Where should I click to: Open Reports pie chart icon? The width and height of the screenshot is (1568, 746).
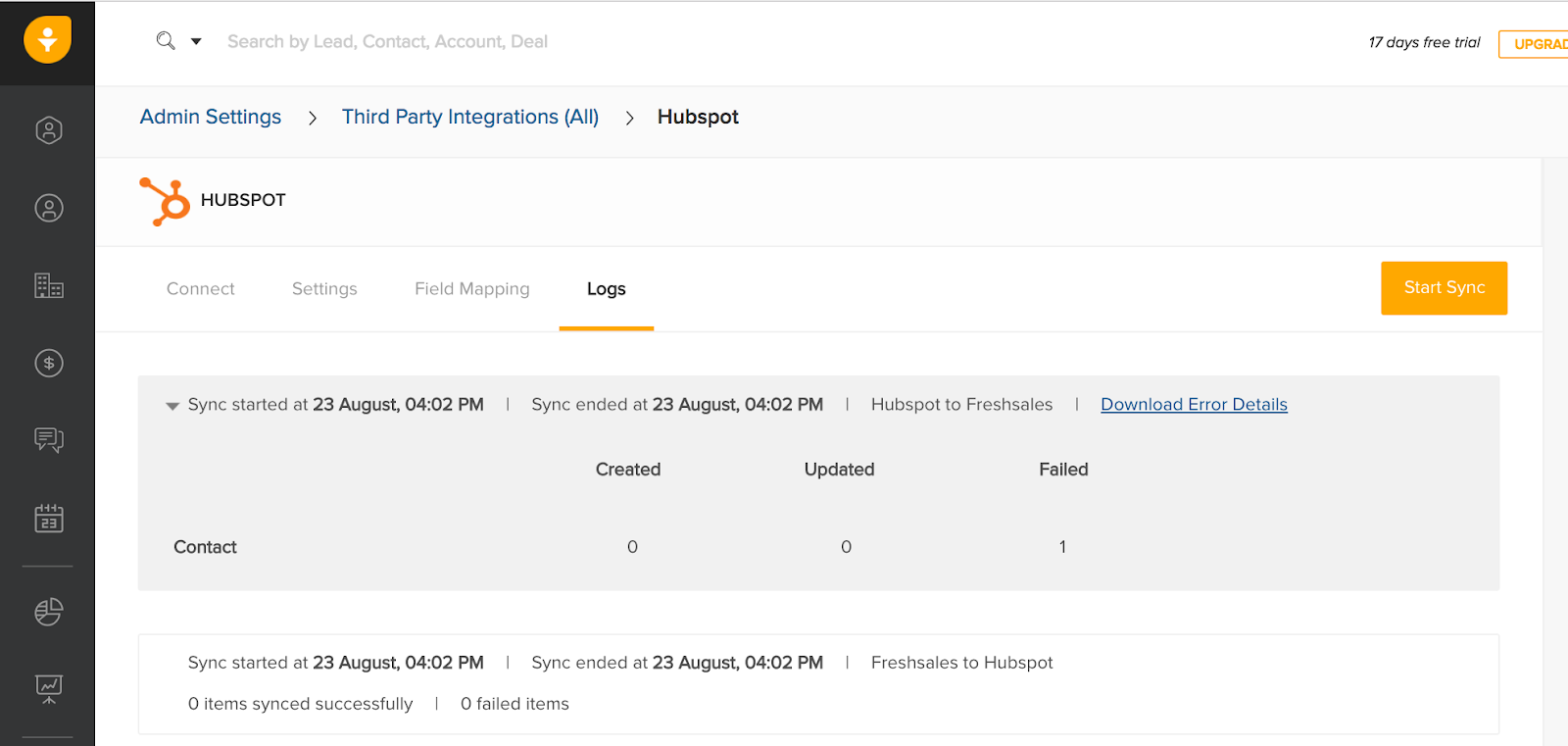(49, 612)
